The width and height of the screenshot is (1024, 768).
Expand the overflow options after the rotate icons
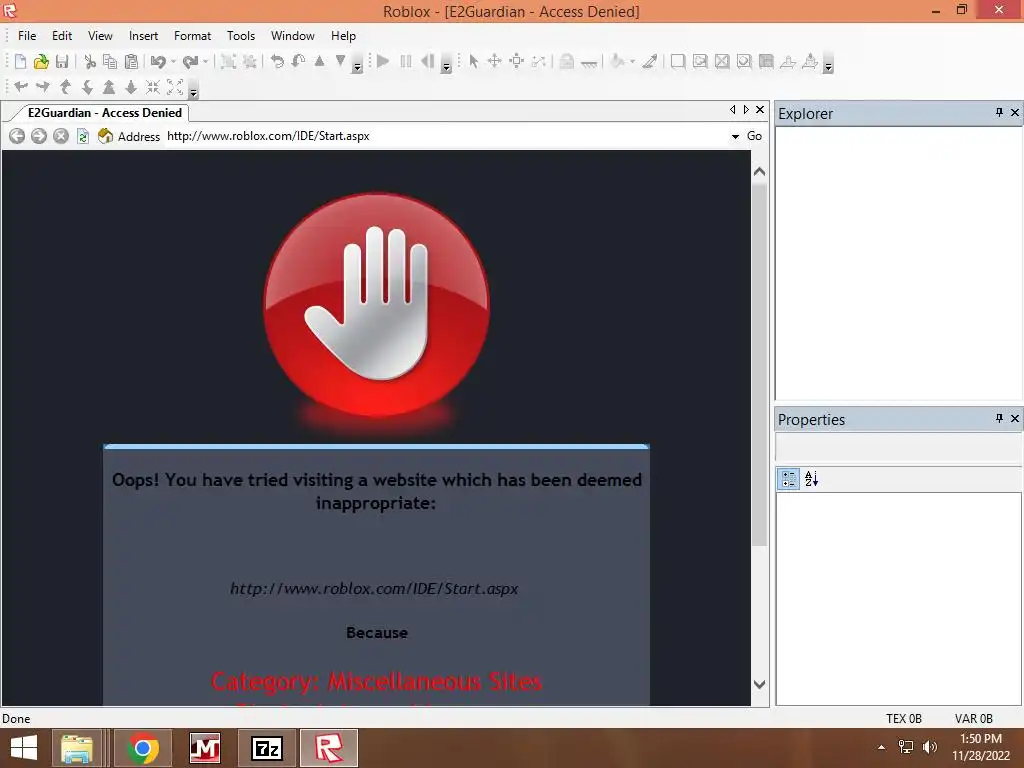click(x=357, y=66)
